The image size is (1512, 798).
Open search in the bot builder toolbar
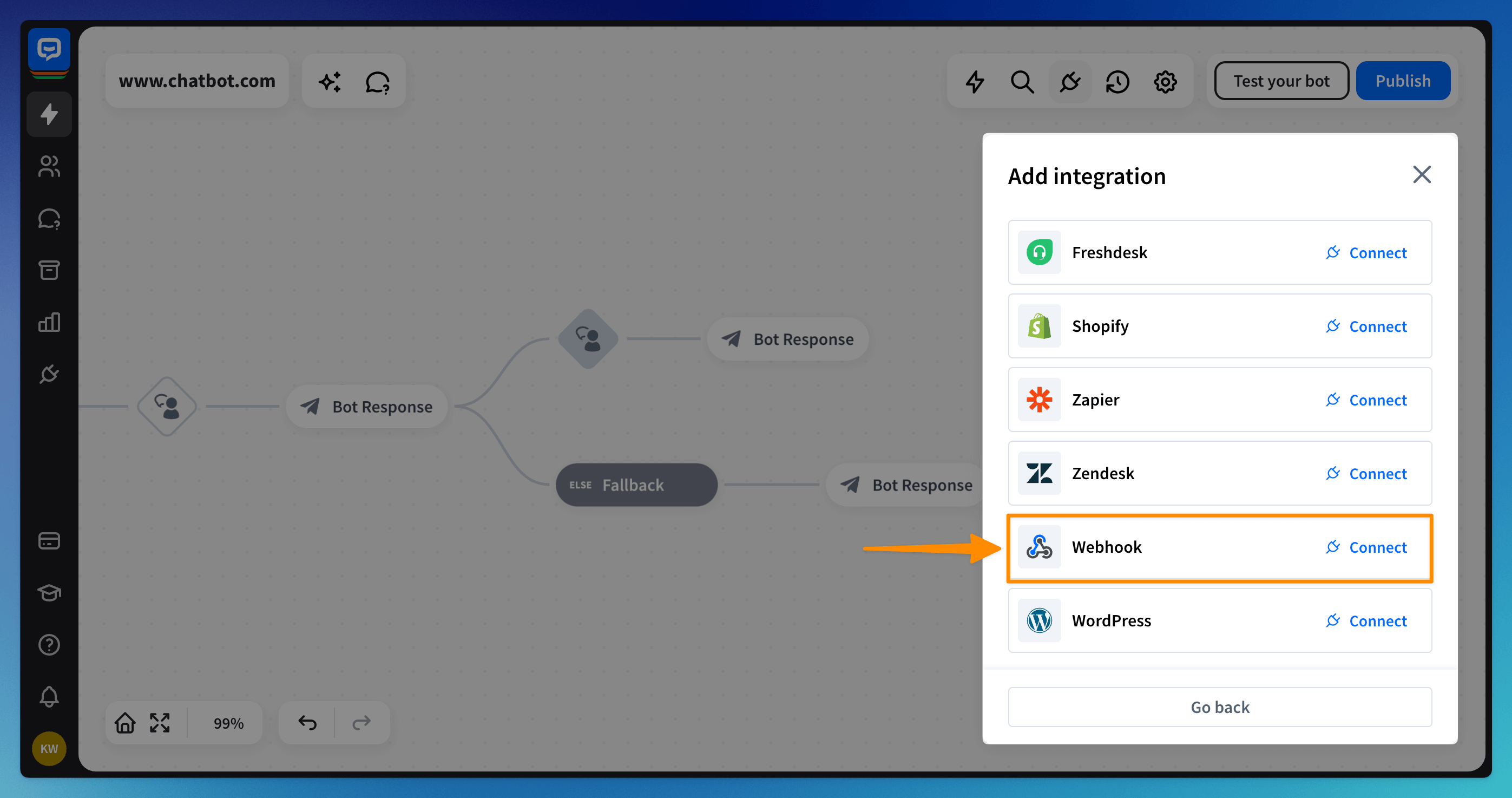tap(1022, 82)
